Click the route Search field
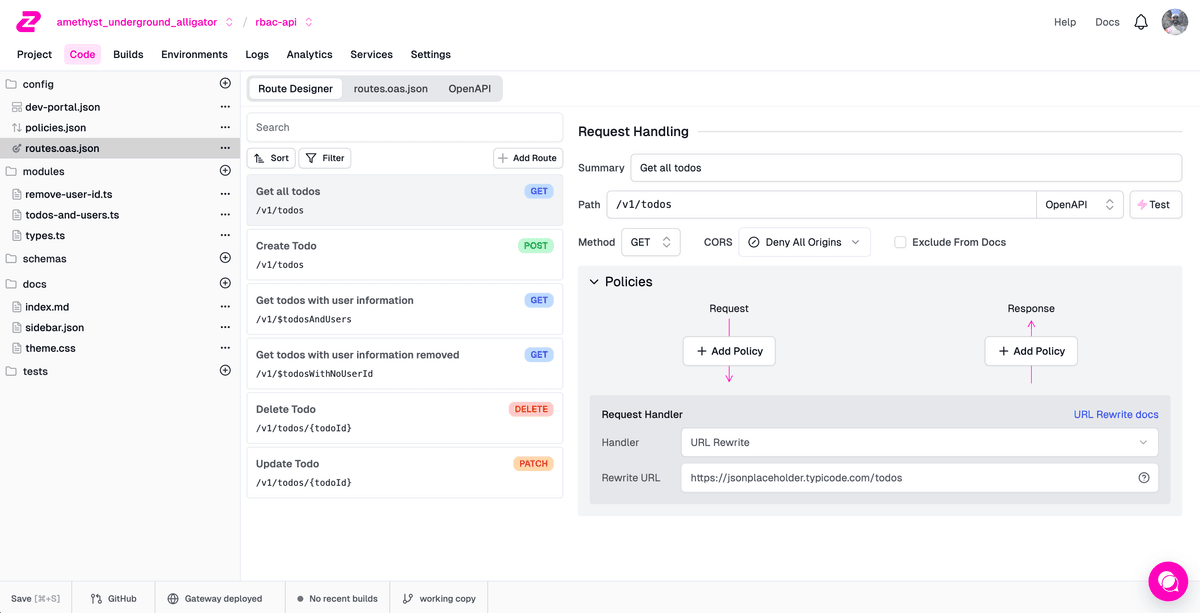Image resolution: width=1200 pixels, height=613 pixels. 405,127
